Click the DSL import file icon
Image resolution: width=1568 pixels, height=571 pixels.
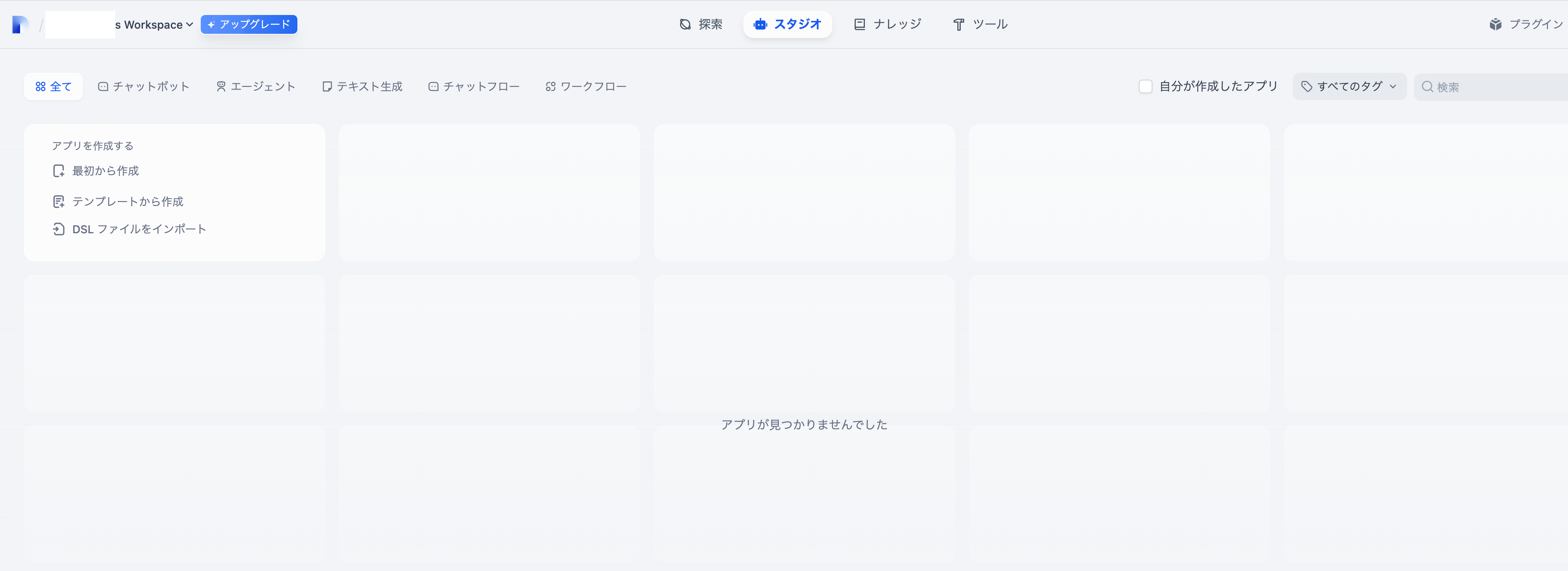tap(59, 229)
